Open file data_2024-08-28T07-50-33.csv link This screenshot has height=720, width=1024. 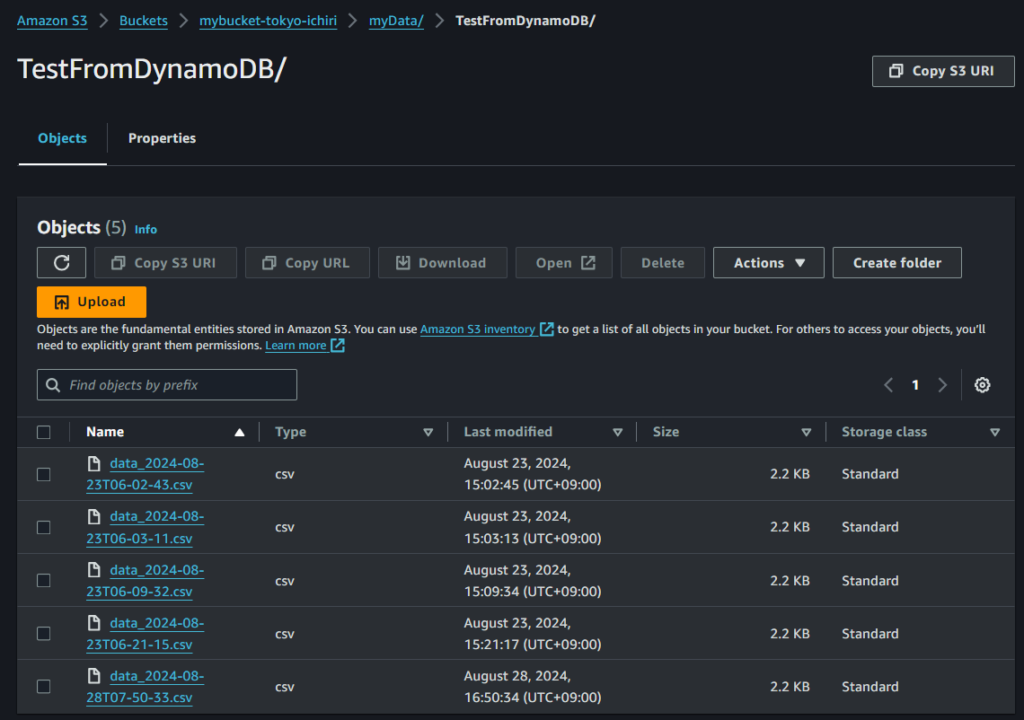click(x=145, y=686)
